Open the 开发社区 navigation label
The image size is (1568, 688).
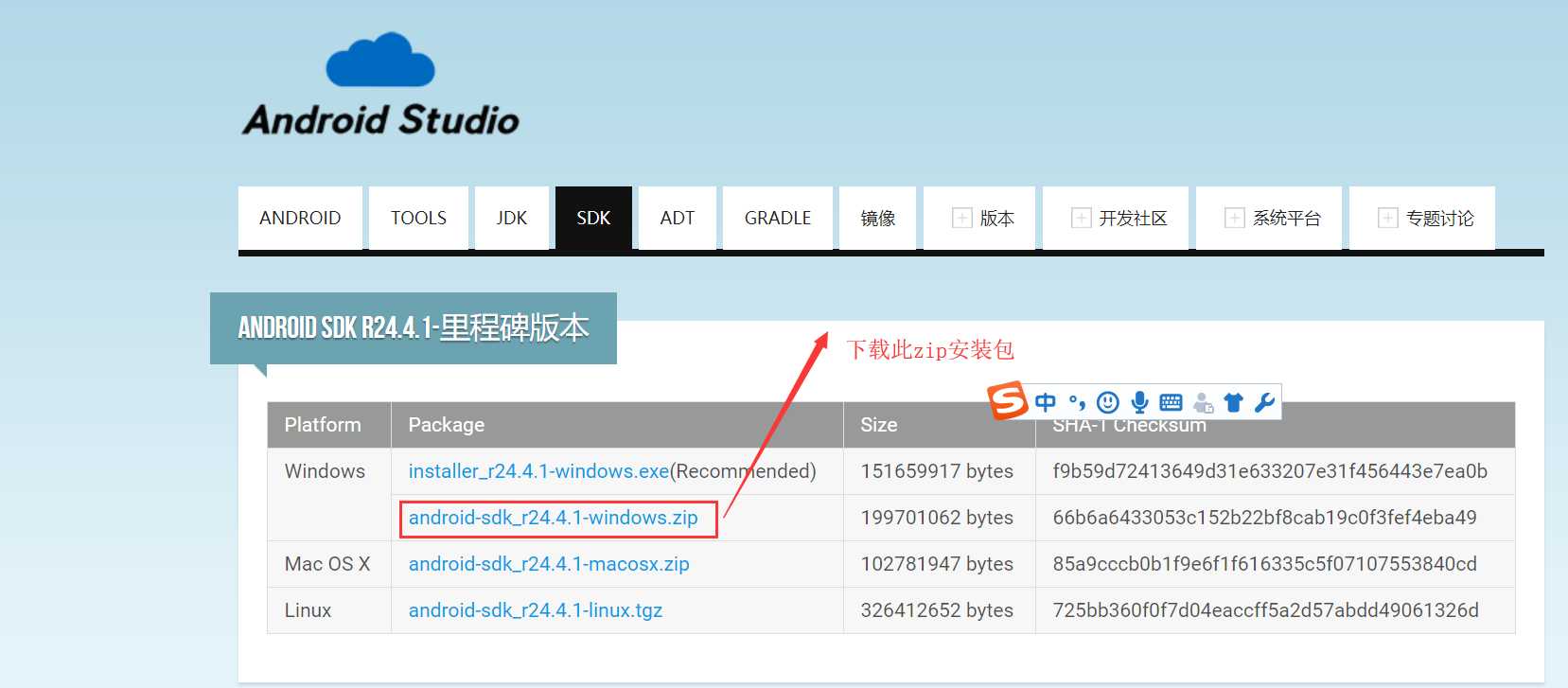(x=1134, y=219)
